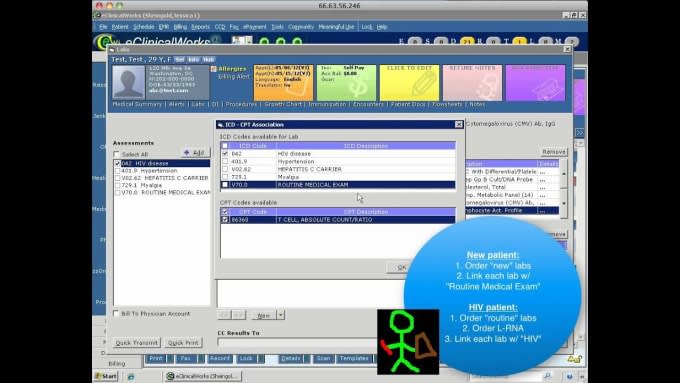Check 729.1 Myalgia in ICD Codes list
Viewport: 680px width, 383px height.
coord(225,177)
